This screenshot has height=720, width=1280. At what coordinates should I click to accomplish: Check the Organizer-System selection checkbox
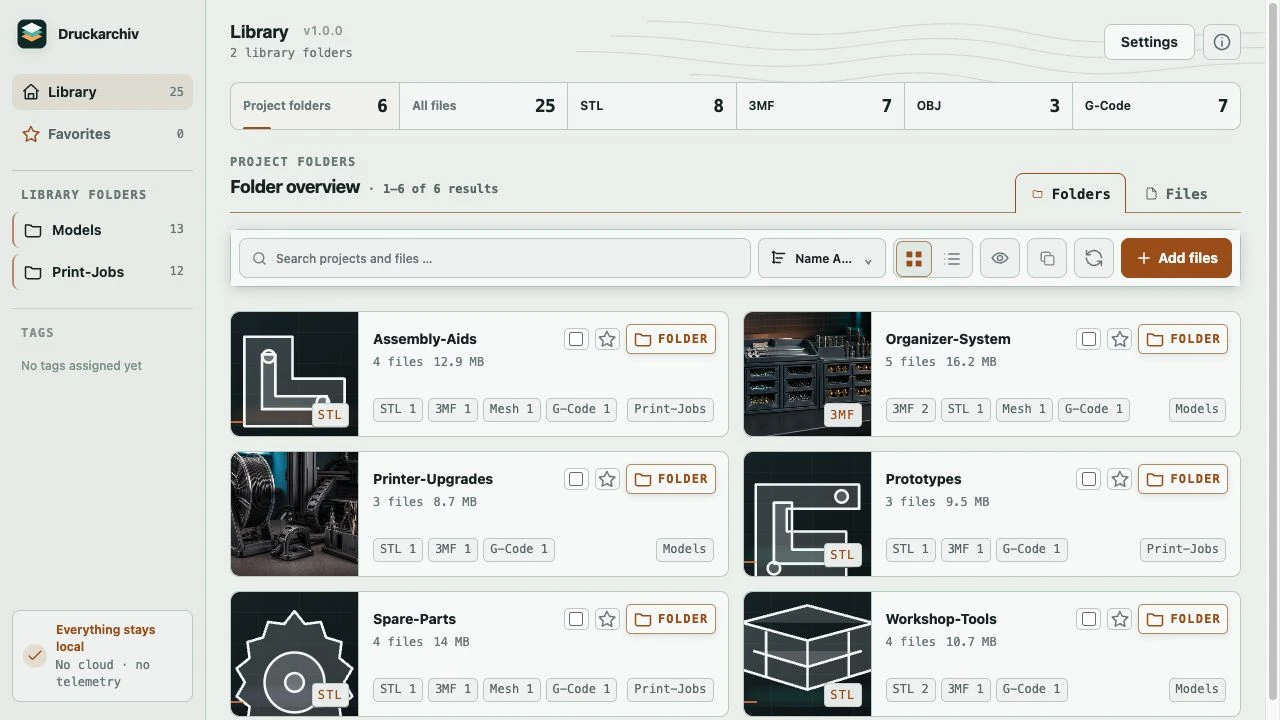click(1089, 339)
